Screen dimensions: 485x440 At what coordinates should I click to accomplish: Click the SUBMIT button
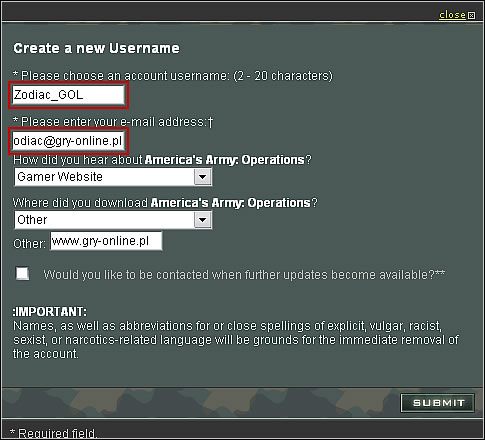[438, 403]
